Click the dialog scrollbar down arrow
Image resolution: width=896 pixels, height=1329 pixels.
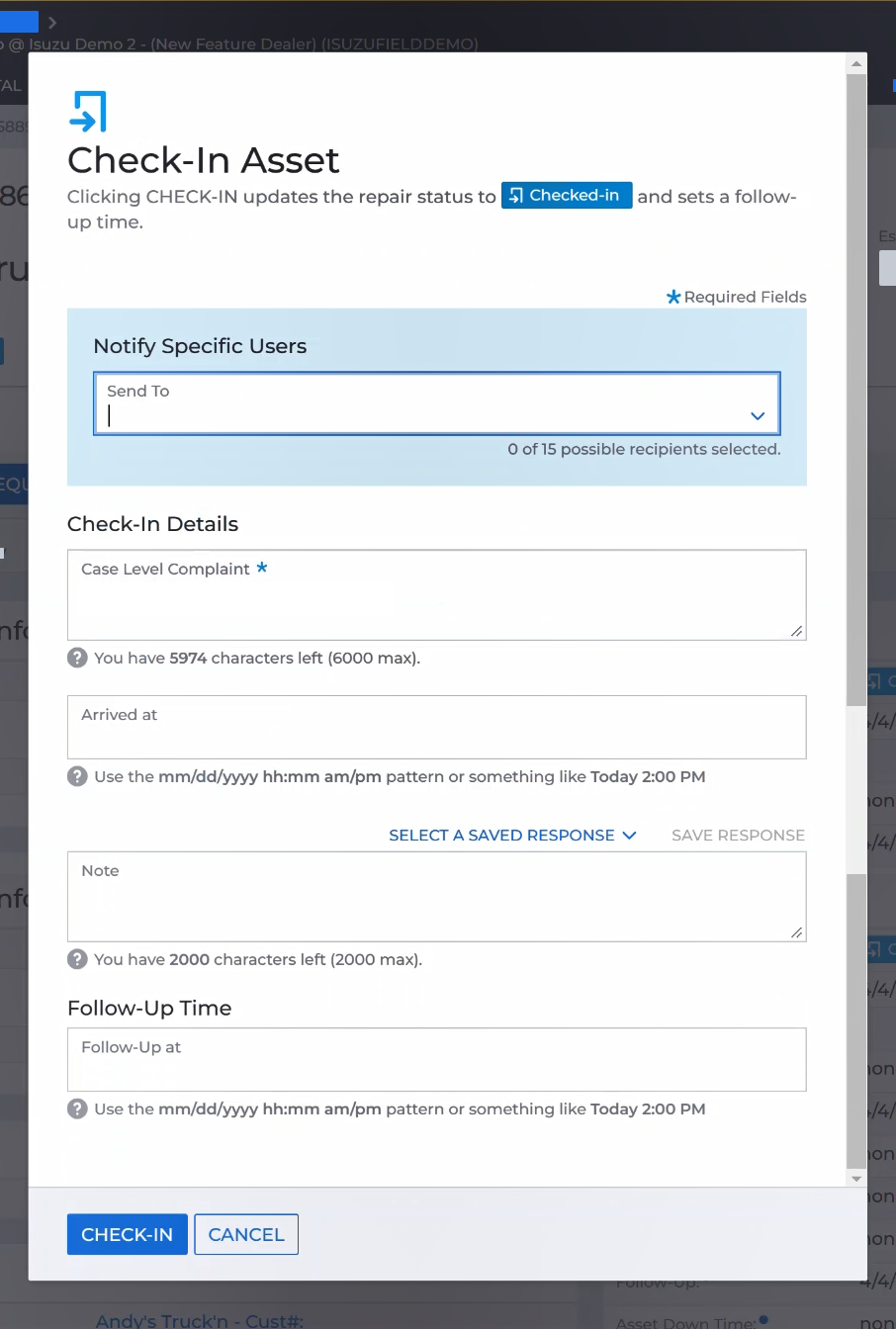(x=856, y=1179)
